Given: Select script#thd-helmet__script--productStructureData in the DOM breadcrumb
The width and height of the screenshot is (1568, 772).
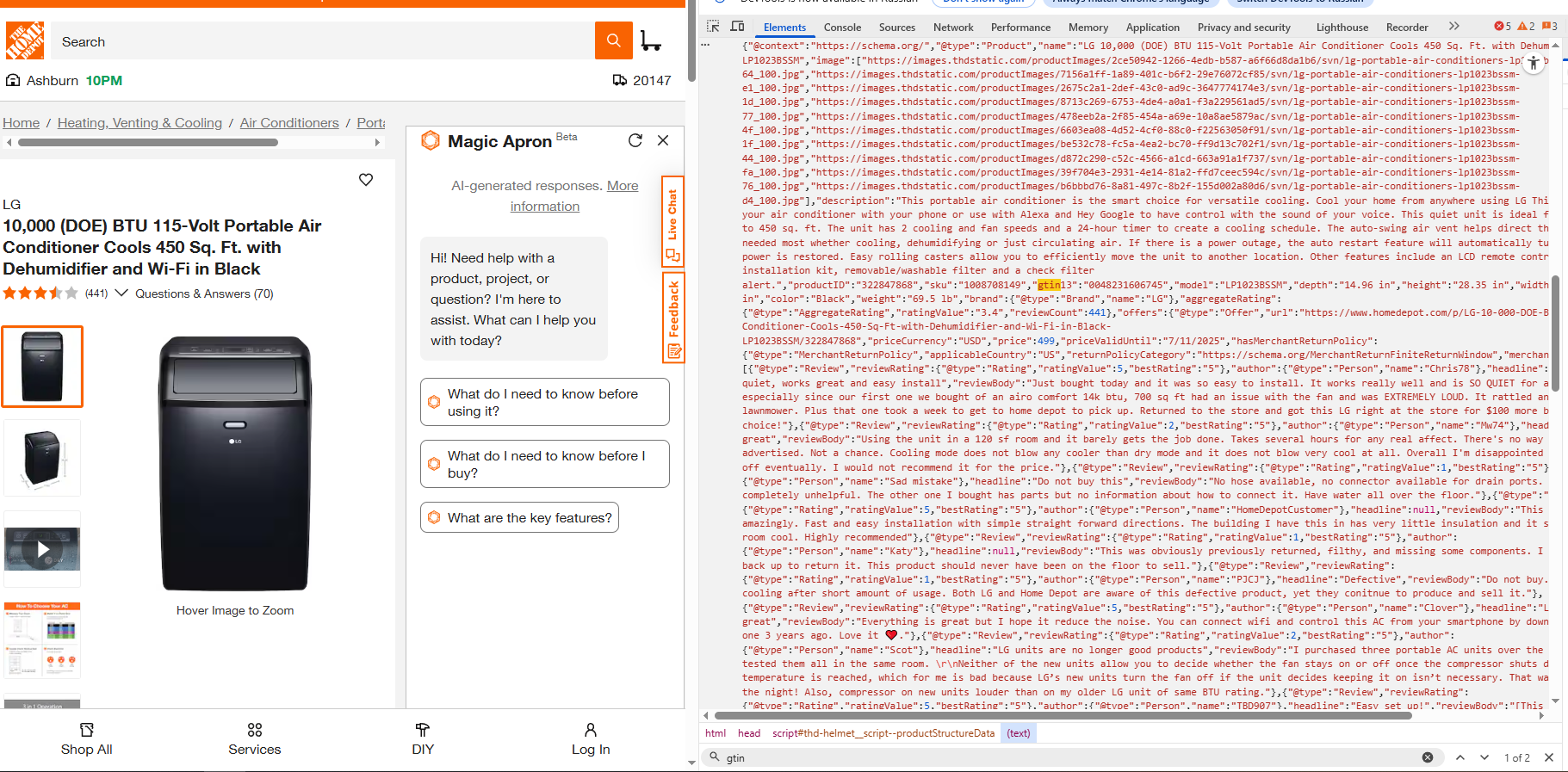Looking at the screenshot, I should click(x=883, y=733).
